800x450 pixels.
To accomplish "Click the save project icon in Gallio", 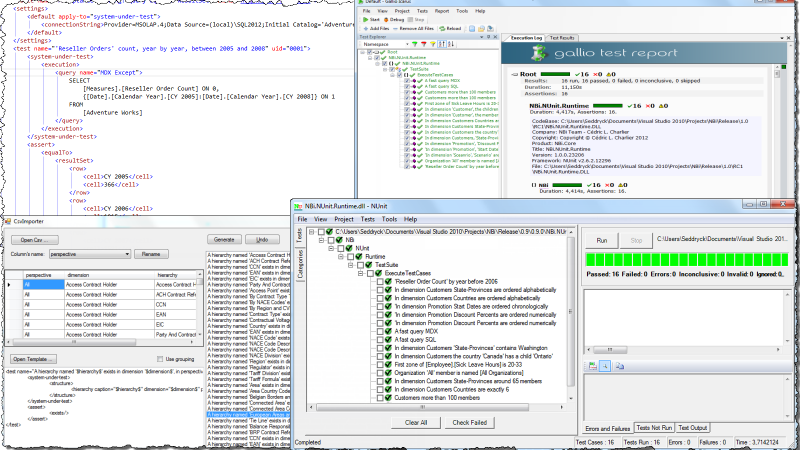I will 490,29.
